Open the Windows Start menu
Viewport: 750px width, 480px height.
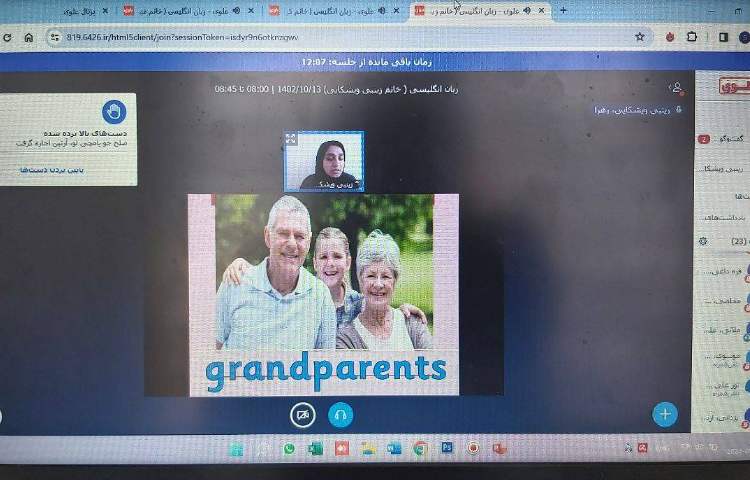pos(236,449)
